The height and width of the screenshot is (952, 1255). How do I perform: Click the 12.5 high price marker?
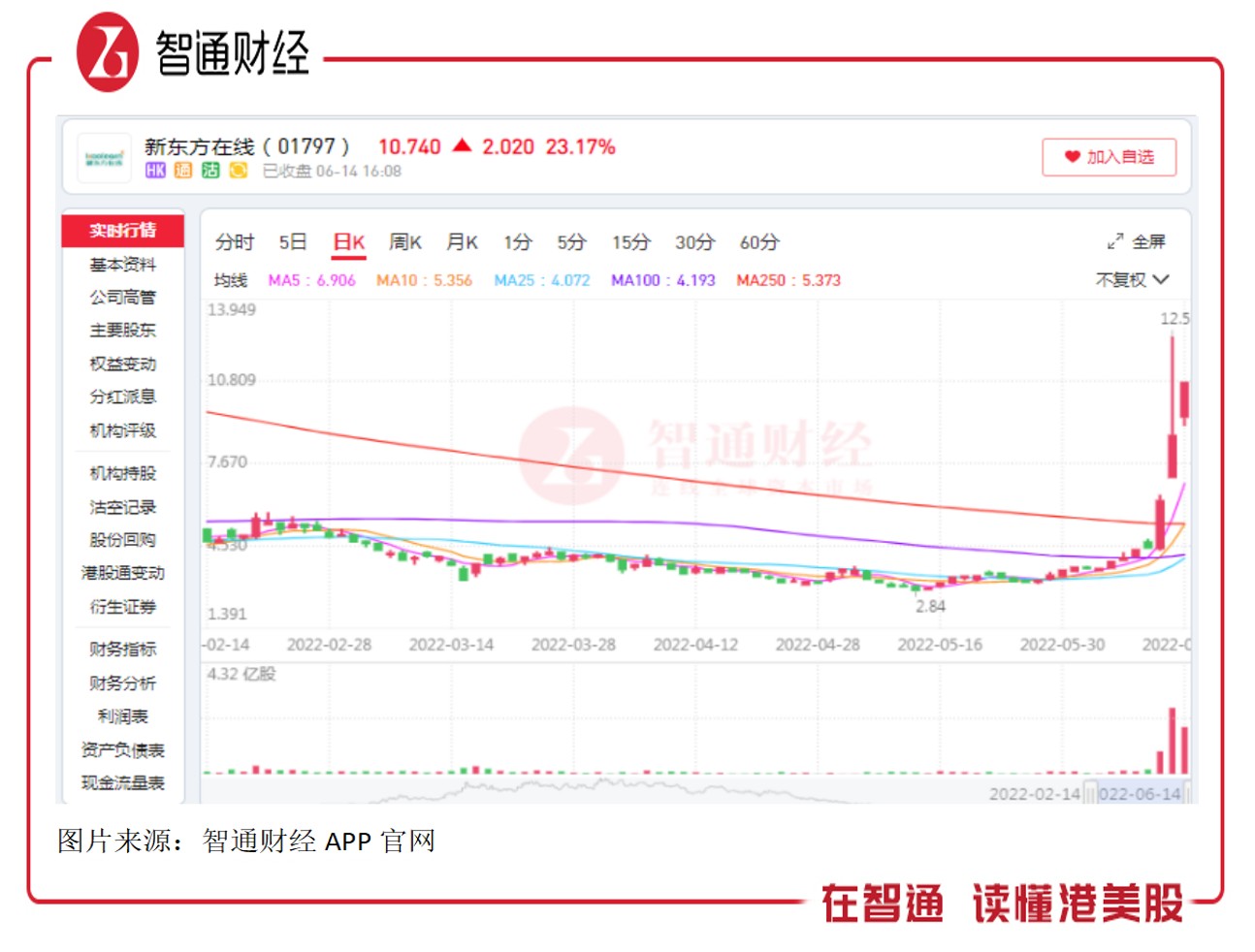[x=1175, y=319]
